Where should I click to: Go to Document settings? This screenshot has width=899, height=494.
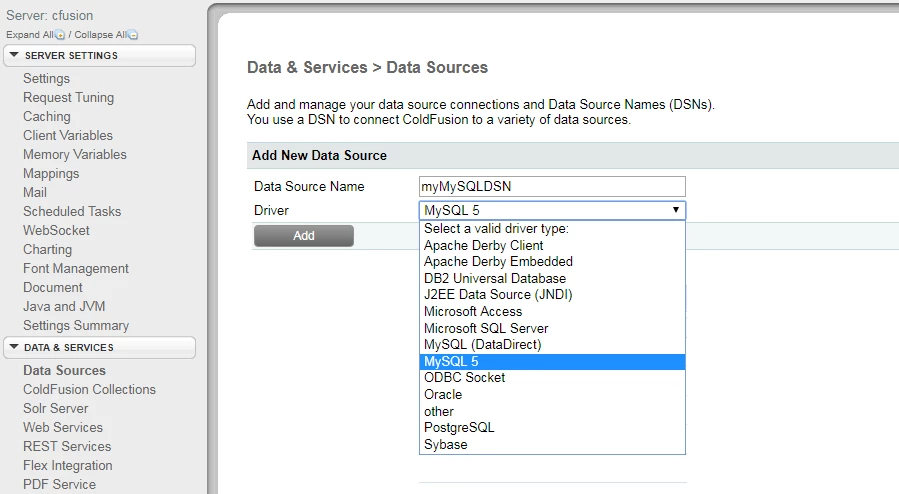[x=53, y=287]
